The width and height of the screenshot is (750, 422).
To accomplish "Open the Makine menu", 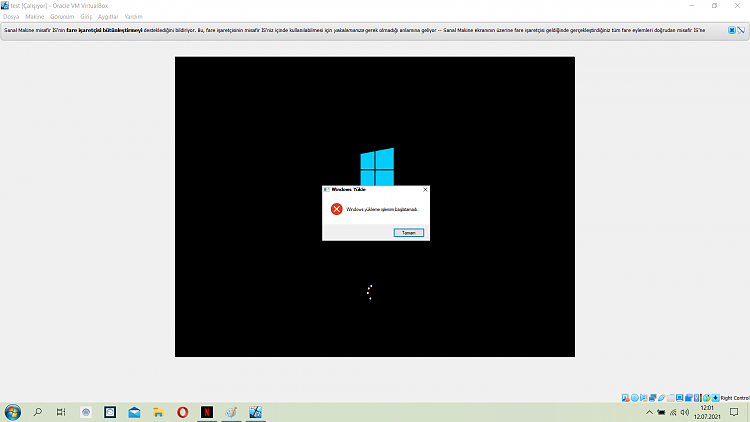I will 34,17.
